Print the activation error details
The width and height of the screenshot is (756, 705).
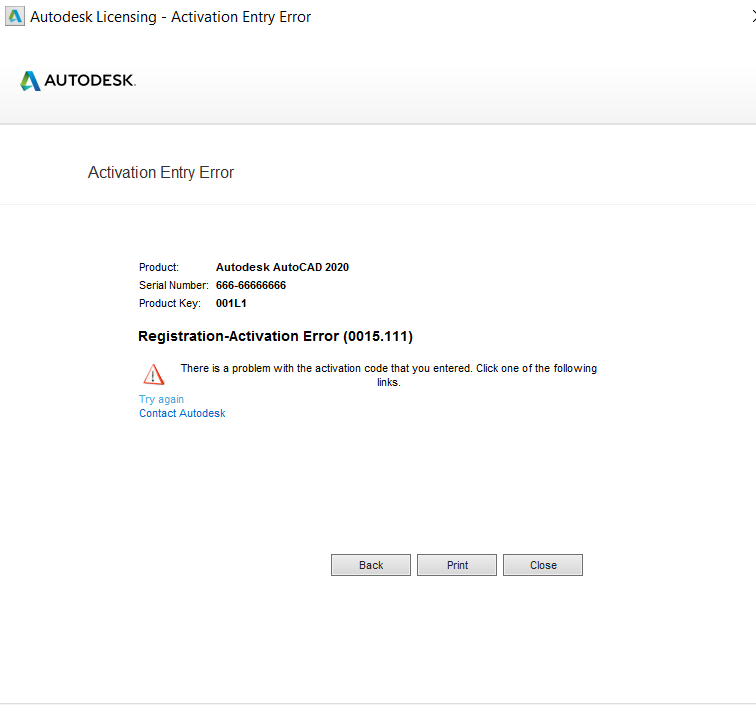tap(457, 565)
